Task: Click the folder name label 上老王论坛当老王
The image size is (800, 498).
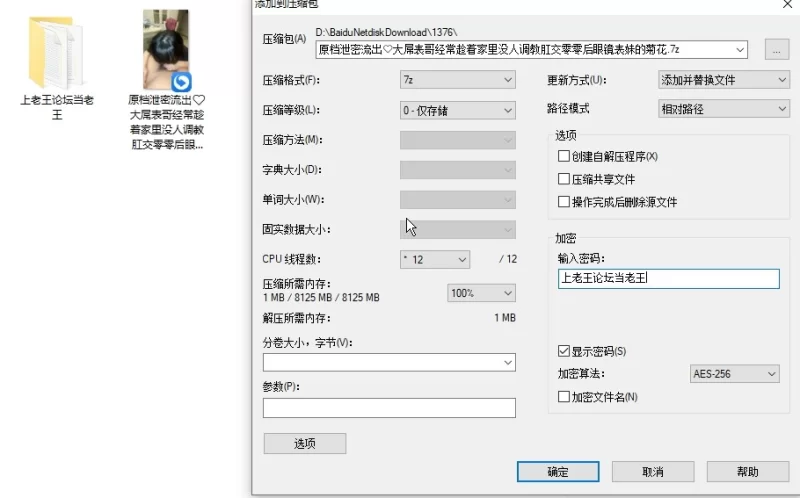Action: 57,107
